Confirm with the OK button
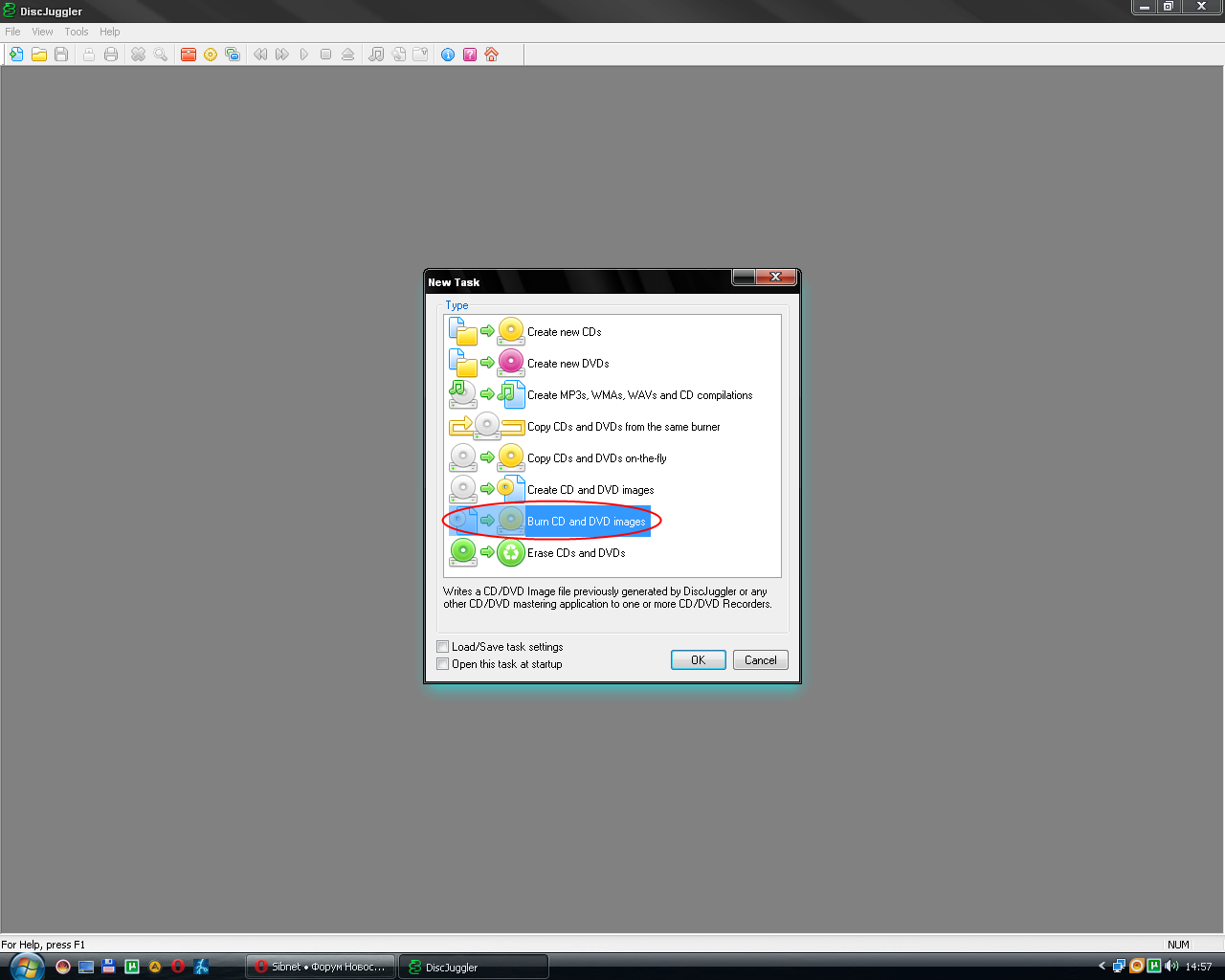Image resolution: width=1225 pixels, height=980 pixels. [699, 660]
